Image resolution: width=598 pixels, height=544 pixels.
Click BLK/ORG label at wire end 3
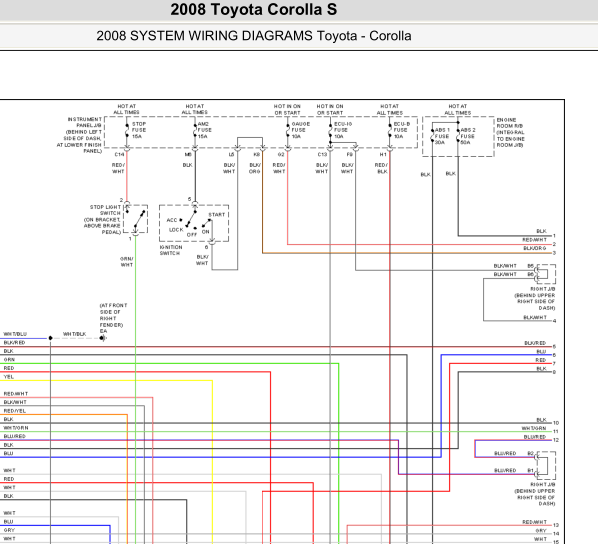tap(535, 248)
